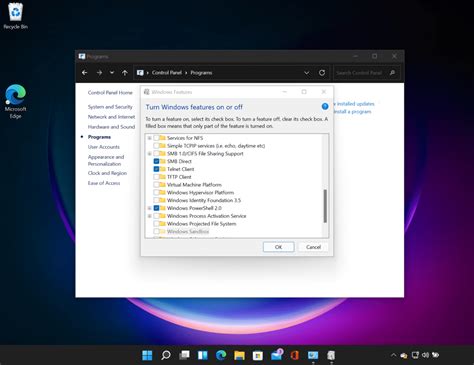Click the installed updates link
The height and width of the screenshot is (365, 474).
[x=355, y=104]
